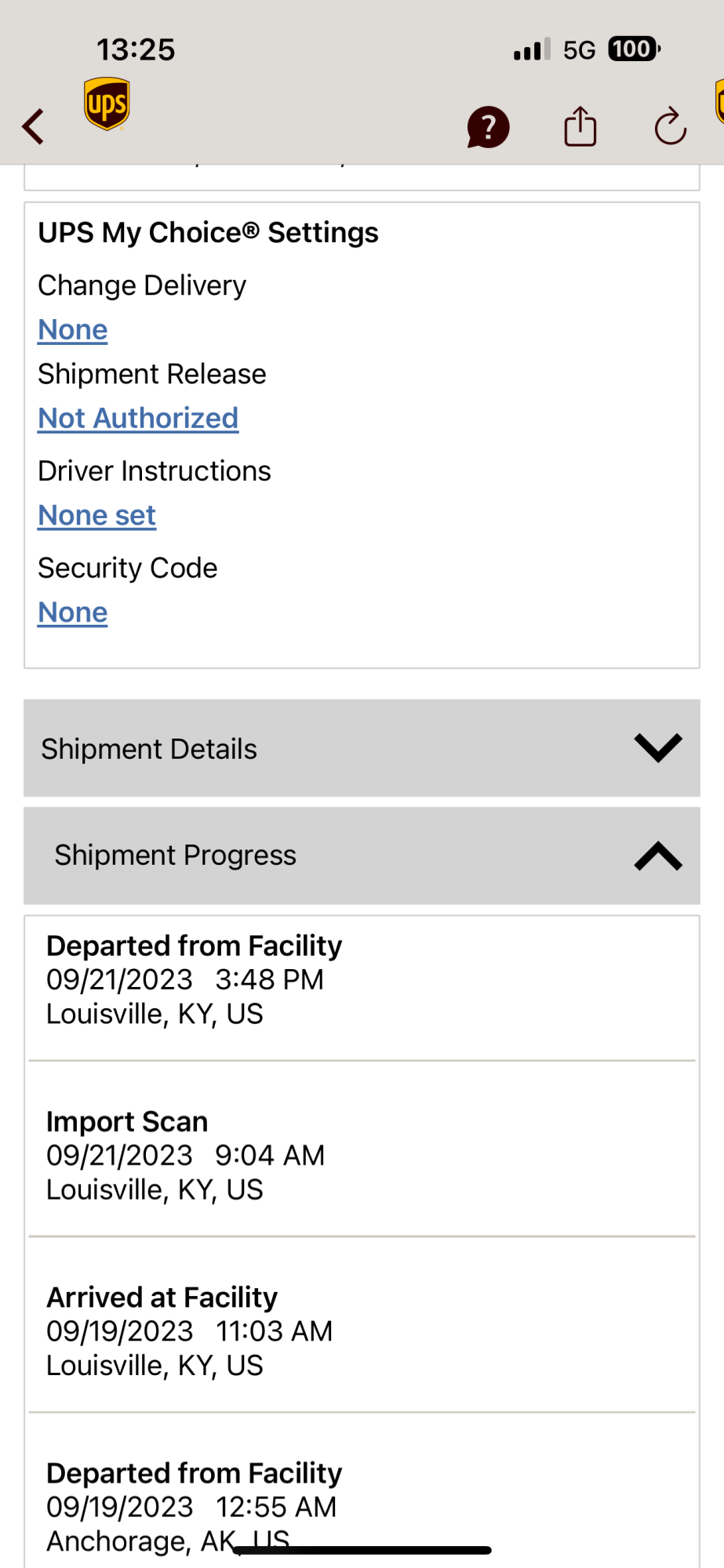This screenshot has height=1568, width=724.
Task: Open Change Delivery 'None' link
Action: point(73,330)
